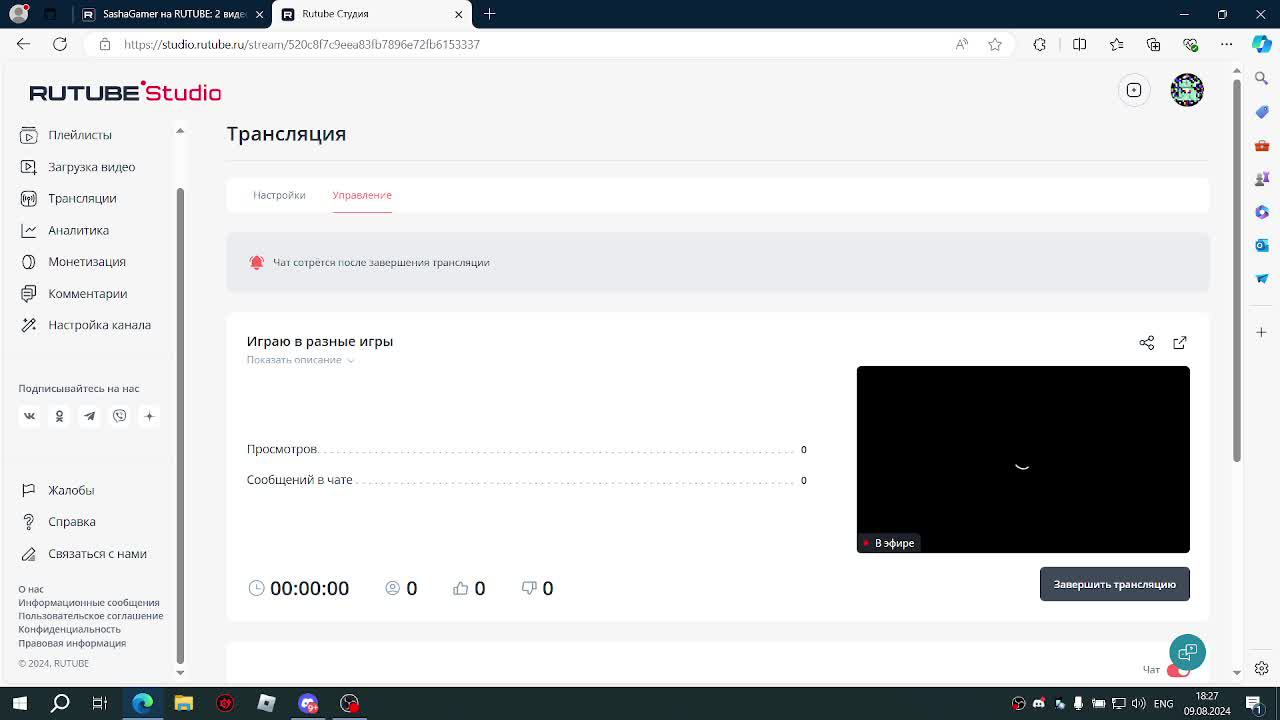Open Аналитика page
The width and height of the screenshot is (1280, 720).
[65, 230]
